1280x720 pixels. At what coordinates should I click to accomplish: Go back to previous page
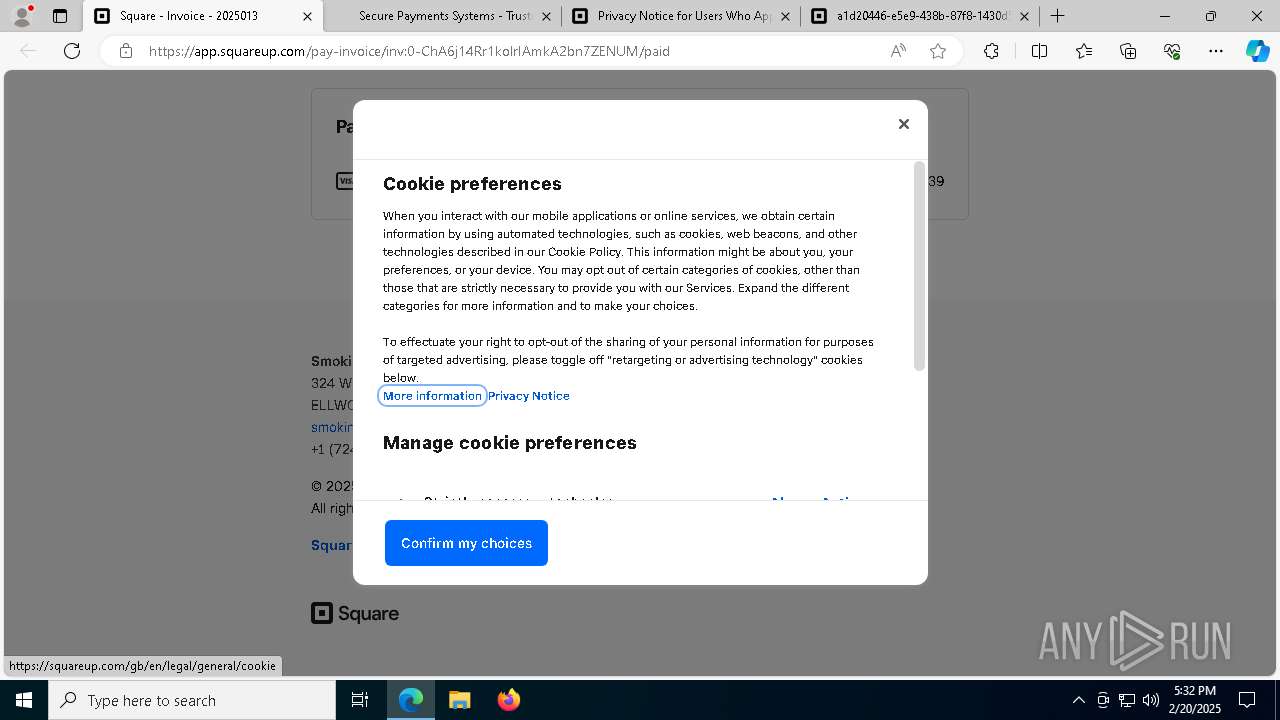[x=28, y=51]
